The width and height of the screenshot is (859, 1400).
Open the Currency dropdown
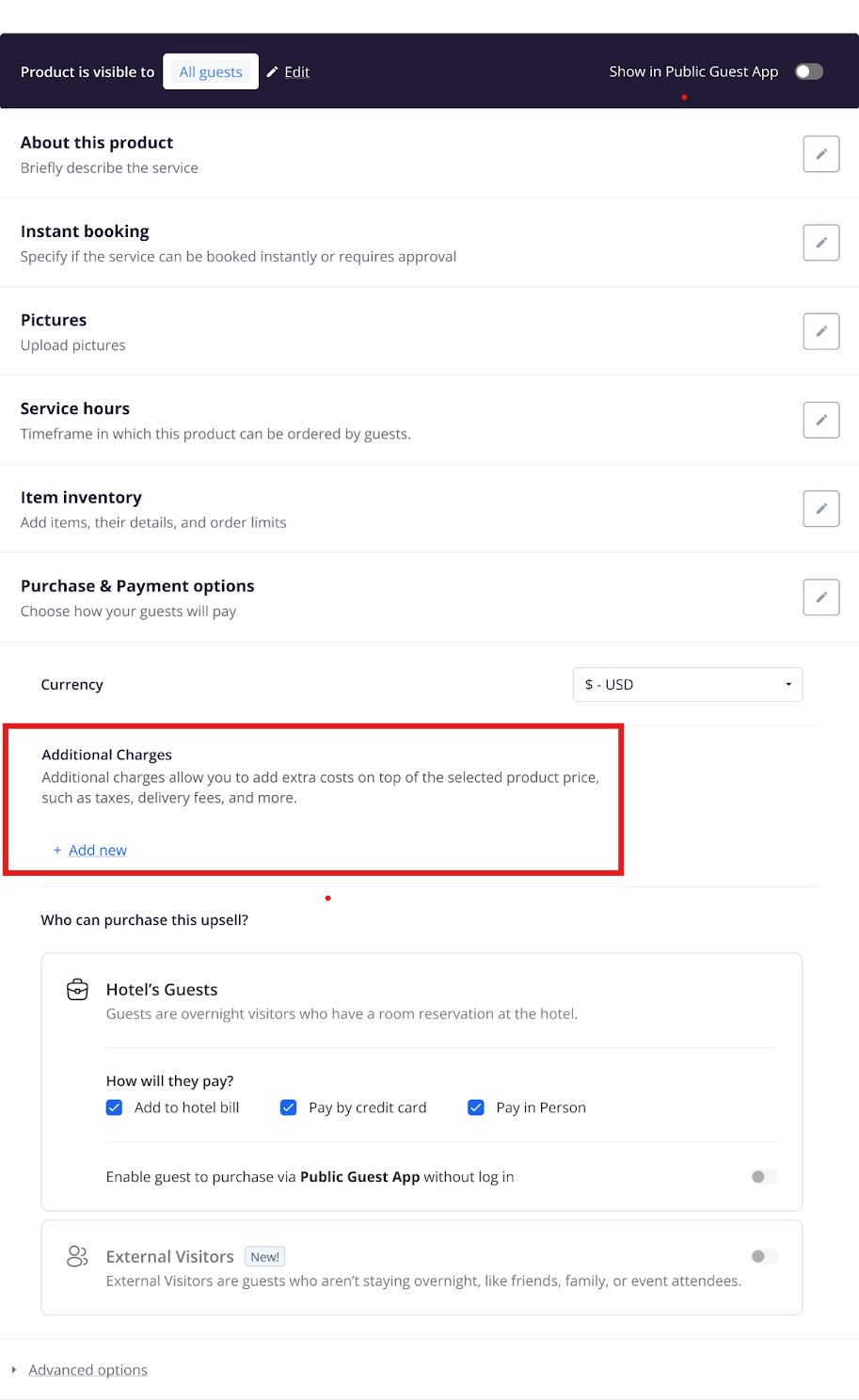pos(687,685)
